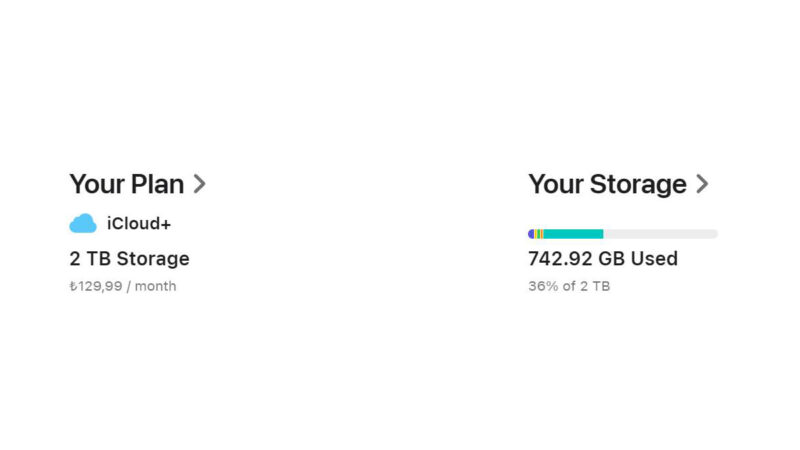Viewport: 800px width, 450px height.
Task: Click the plus sign in iCloud+
Action: tap(165, 224)
